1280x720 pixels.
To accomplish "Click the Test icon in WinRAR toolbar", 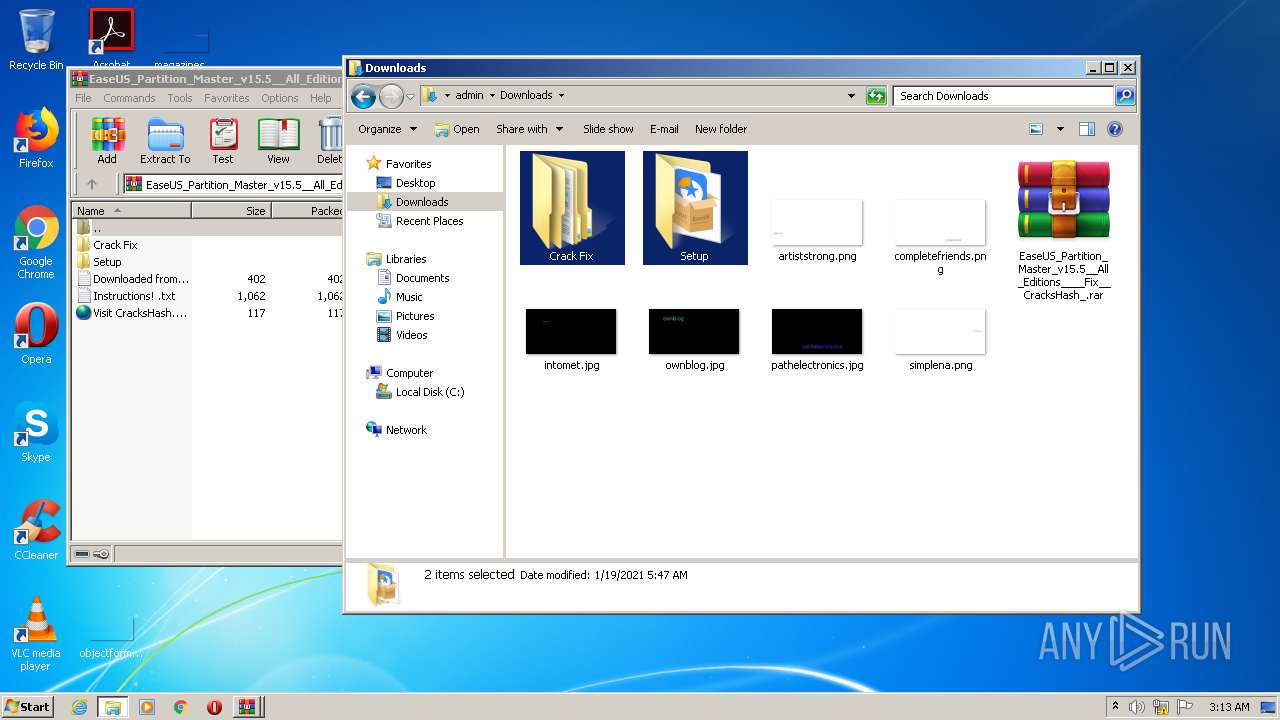I will [223, 140].
